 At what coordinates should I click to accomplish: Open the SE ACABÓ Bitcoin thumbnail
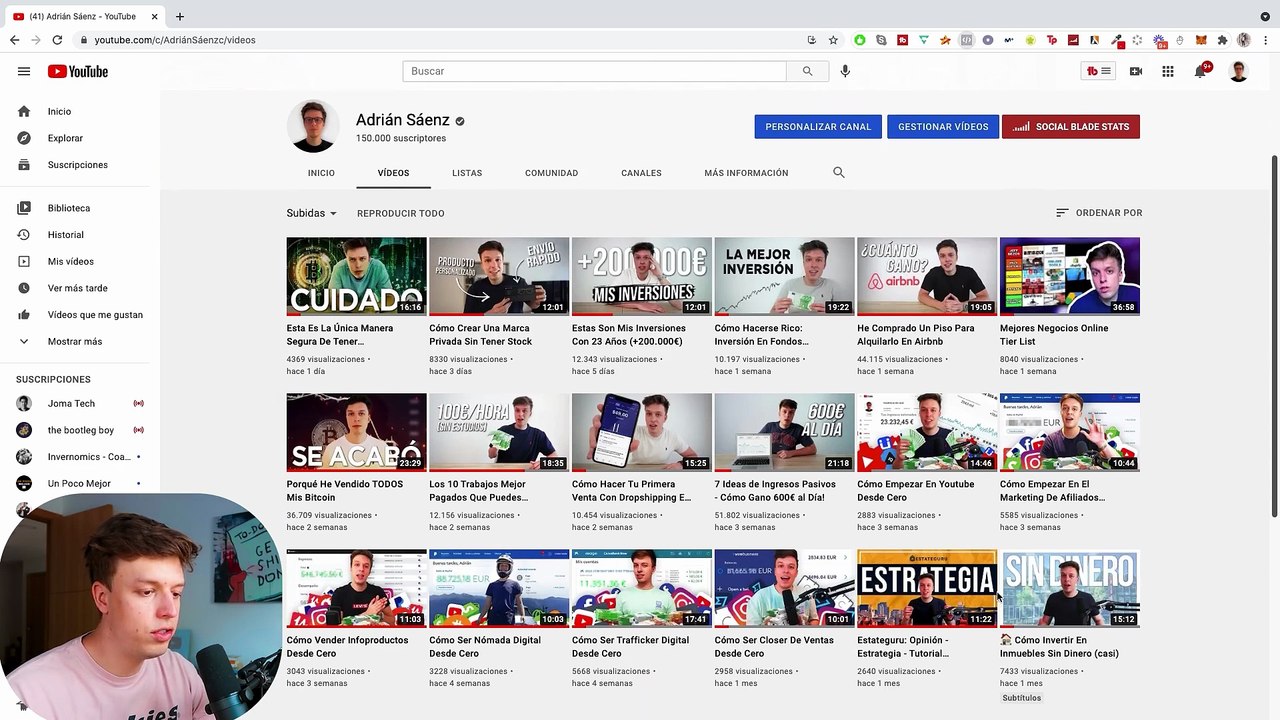click(x=356, y=432)
